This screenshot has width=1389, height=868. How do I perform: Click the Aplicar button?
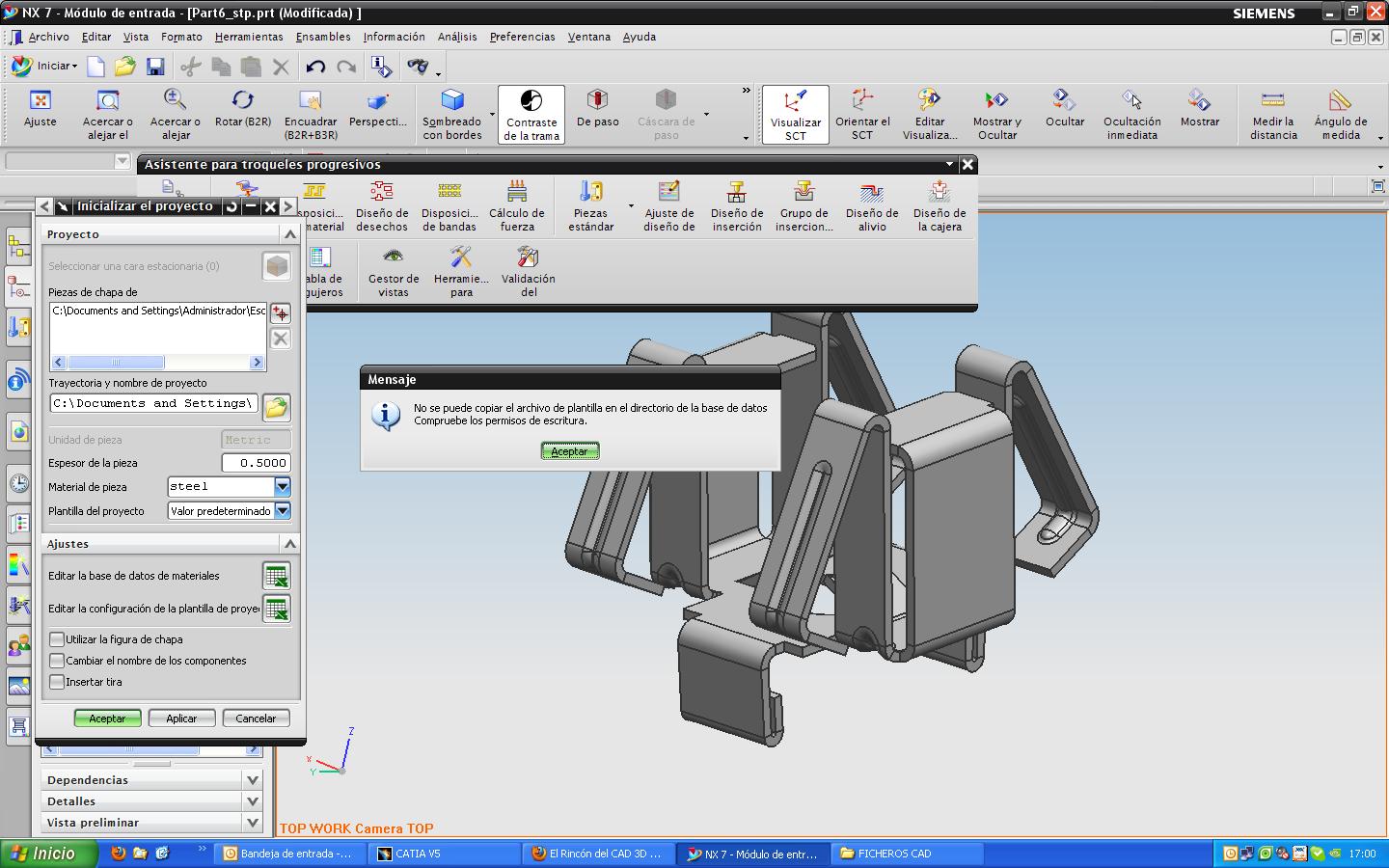[181, 719]
